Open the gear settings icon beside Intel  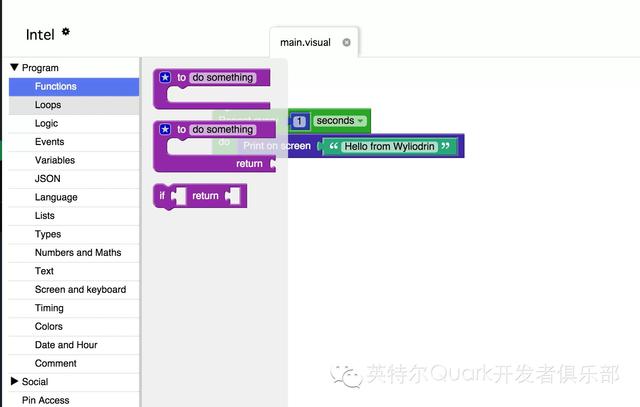(x=66, y=31)
